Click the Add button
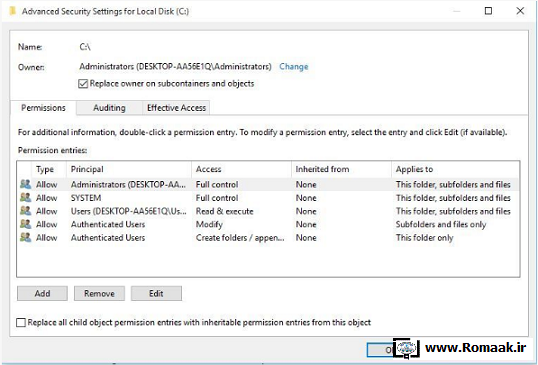 coord(42,293)
